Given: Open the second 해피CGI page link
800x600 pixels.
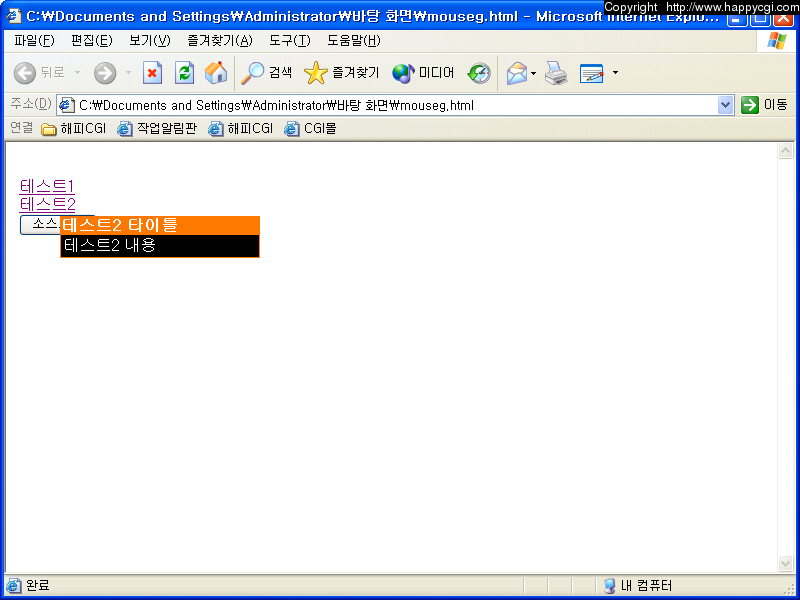Looking at the screenshot, I should [x=240, y=129].
